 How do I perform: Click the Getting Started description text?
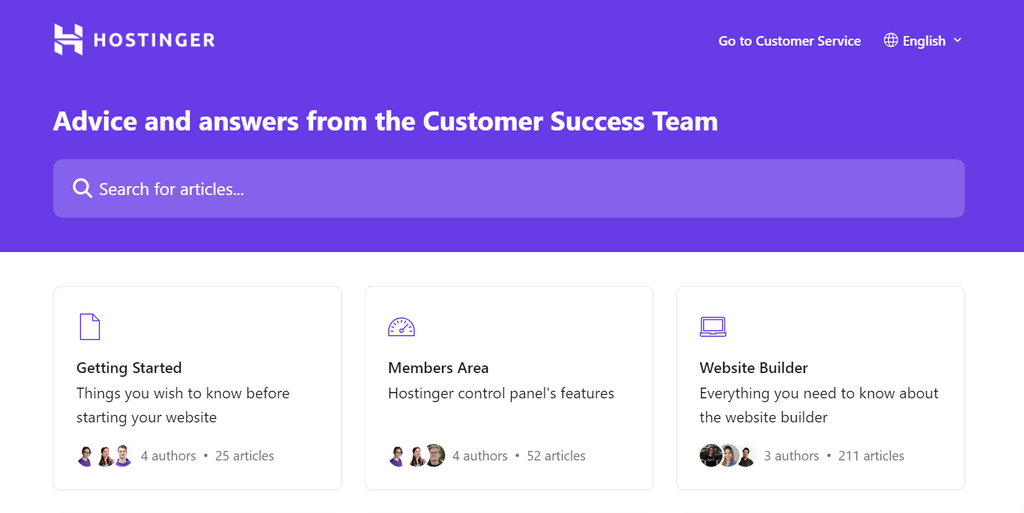183,405
